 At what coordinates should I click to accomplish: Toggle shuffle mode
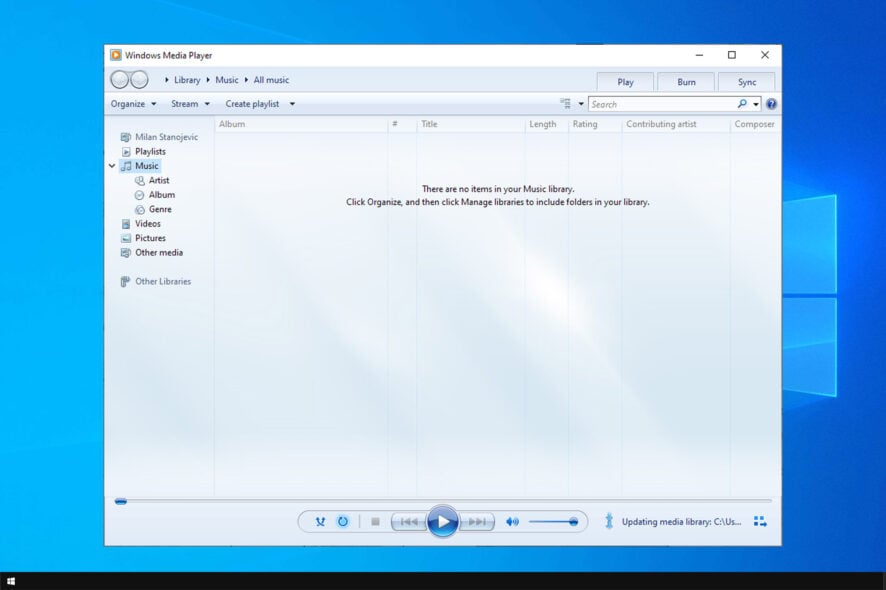(x=320, y=522)
